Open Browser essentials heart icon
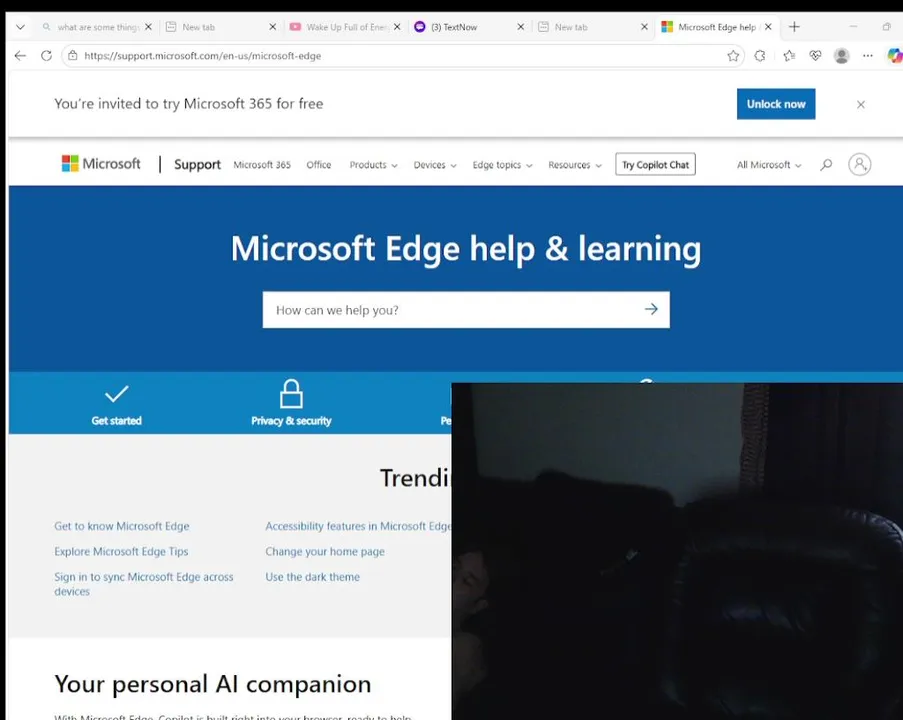Image resolution: width=903 pixels, height=720 pixels. point(815,56)
